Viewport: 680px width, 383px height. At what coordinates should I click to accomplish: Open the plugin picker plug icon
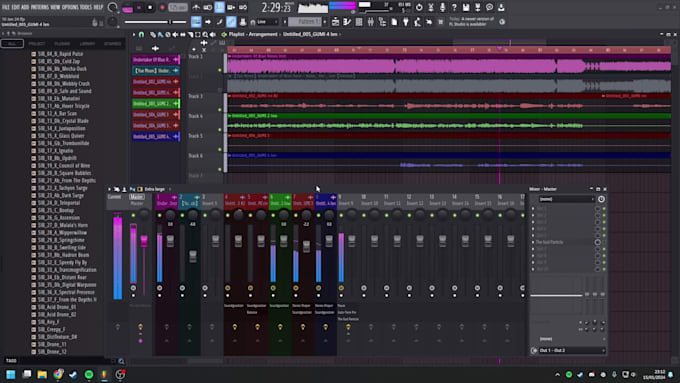click(x=406, y=22)
